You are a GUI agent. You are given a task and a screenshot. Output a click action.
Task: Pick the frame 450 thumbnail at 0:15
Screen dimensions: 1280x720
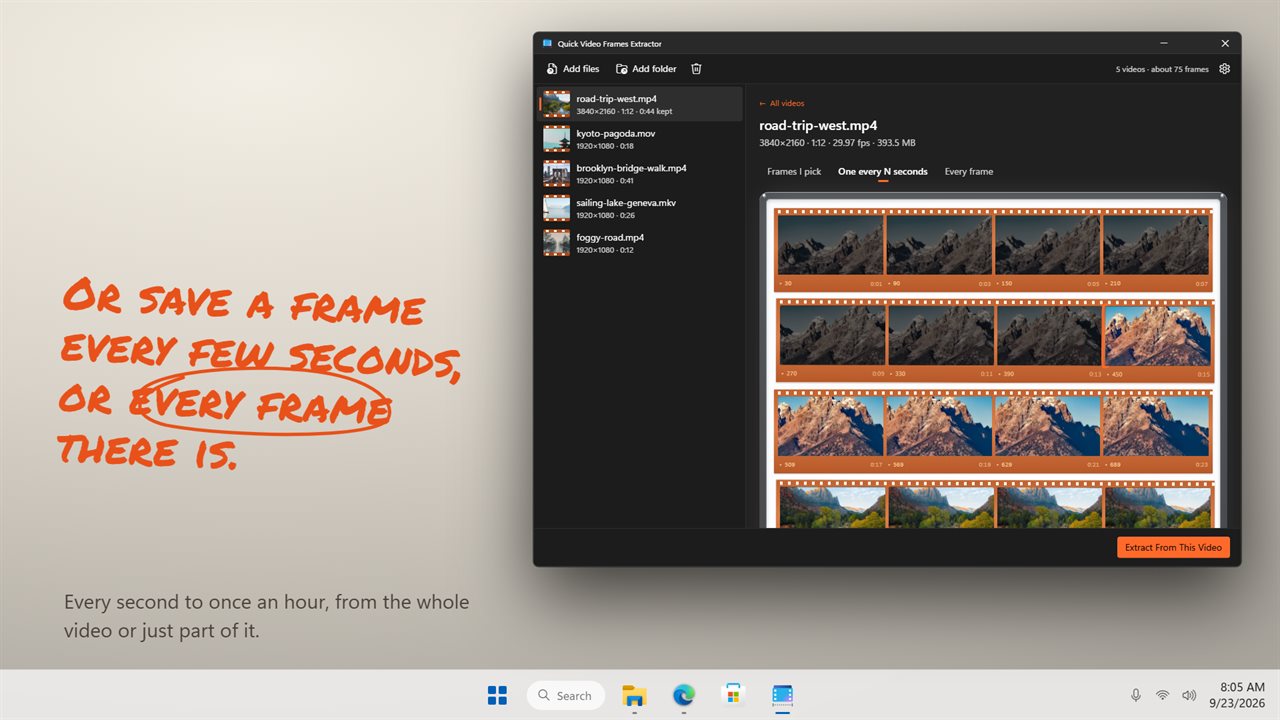click(x=1158, y=335)
